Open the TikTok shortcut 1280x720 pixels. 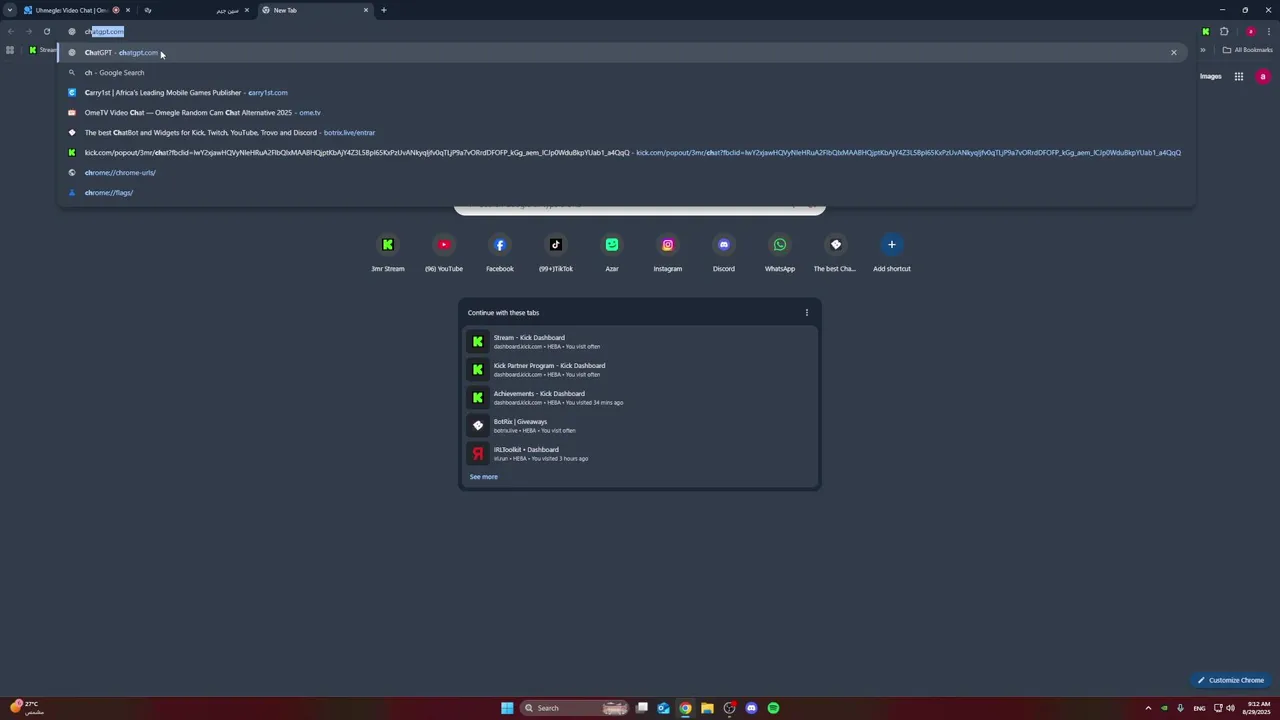(556, 253)
